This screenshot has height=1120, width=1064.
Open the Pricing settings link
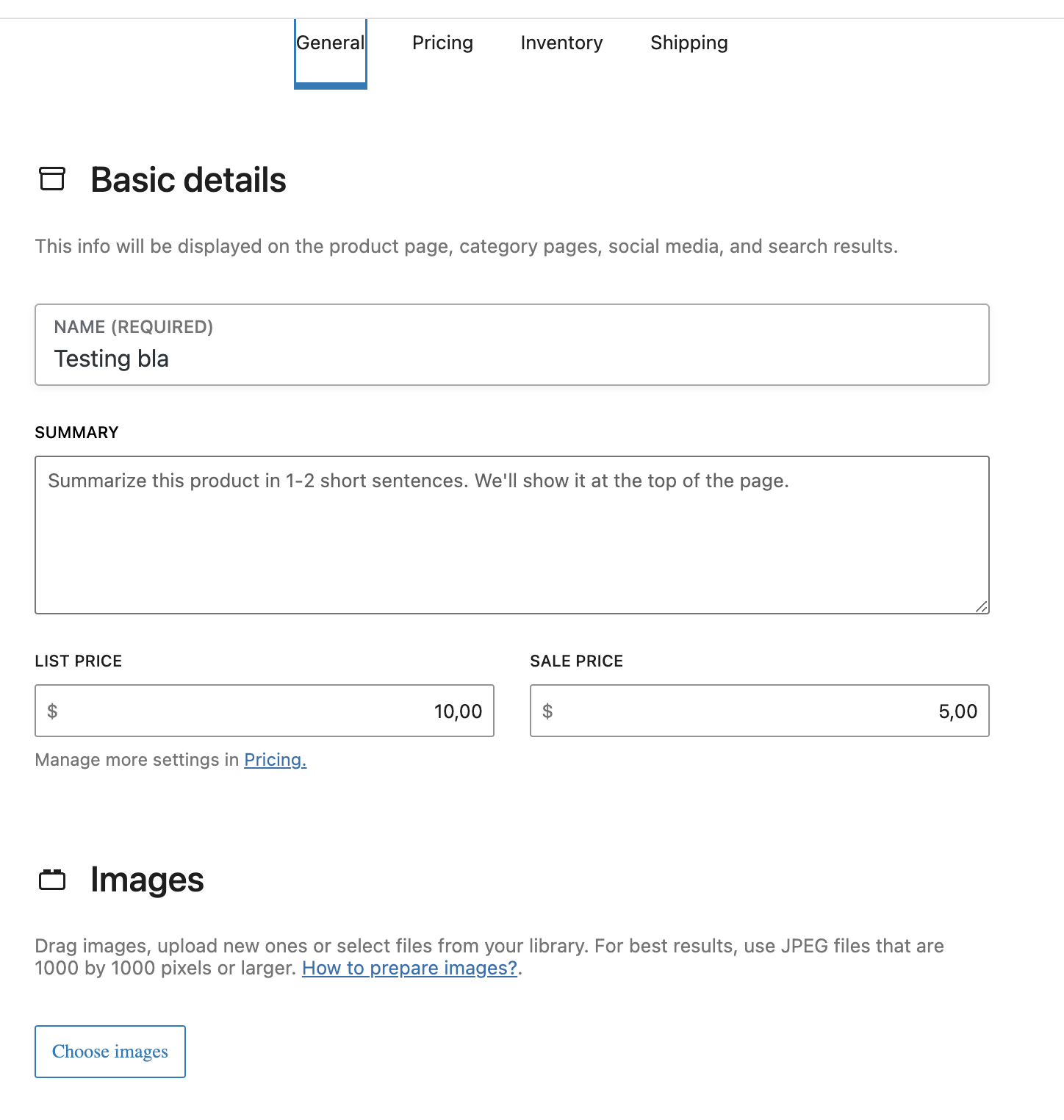(274, 759)
